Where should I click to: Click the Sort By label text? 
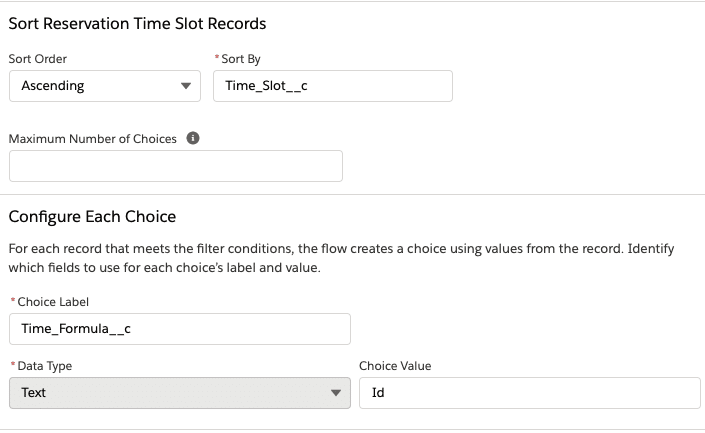[241, 59]
